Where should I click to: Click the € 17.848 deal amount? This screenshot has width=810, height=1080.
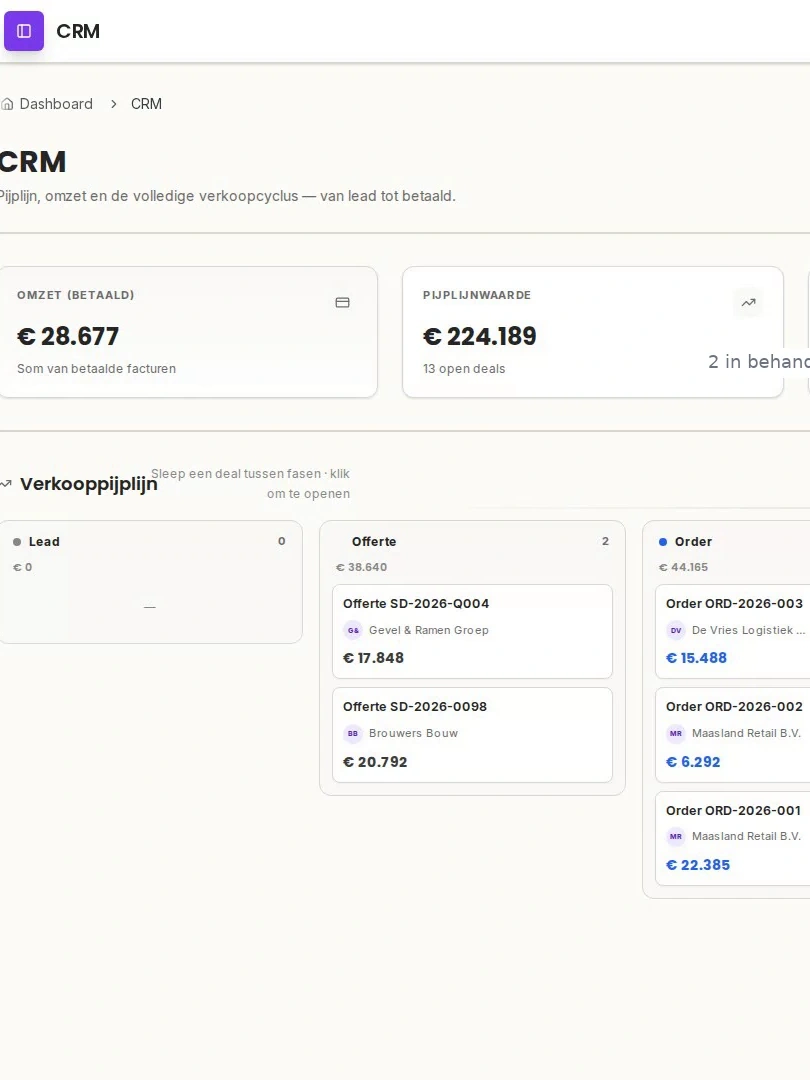point(373,658)
